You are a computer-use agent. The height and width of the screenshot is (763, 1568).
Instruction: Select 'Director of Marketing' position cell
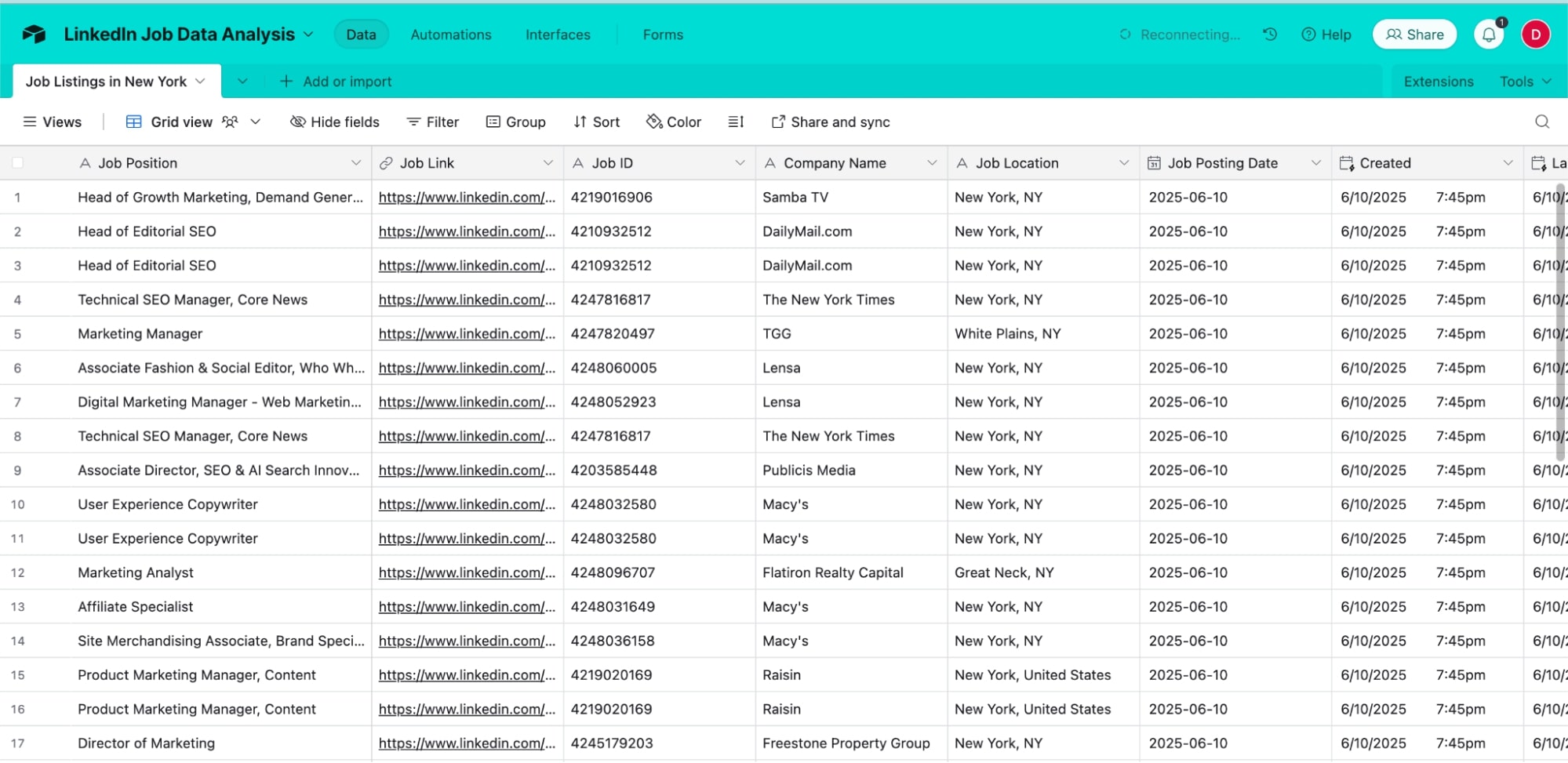point(220,743)
